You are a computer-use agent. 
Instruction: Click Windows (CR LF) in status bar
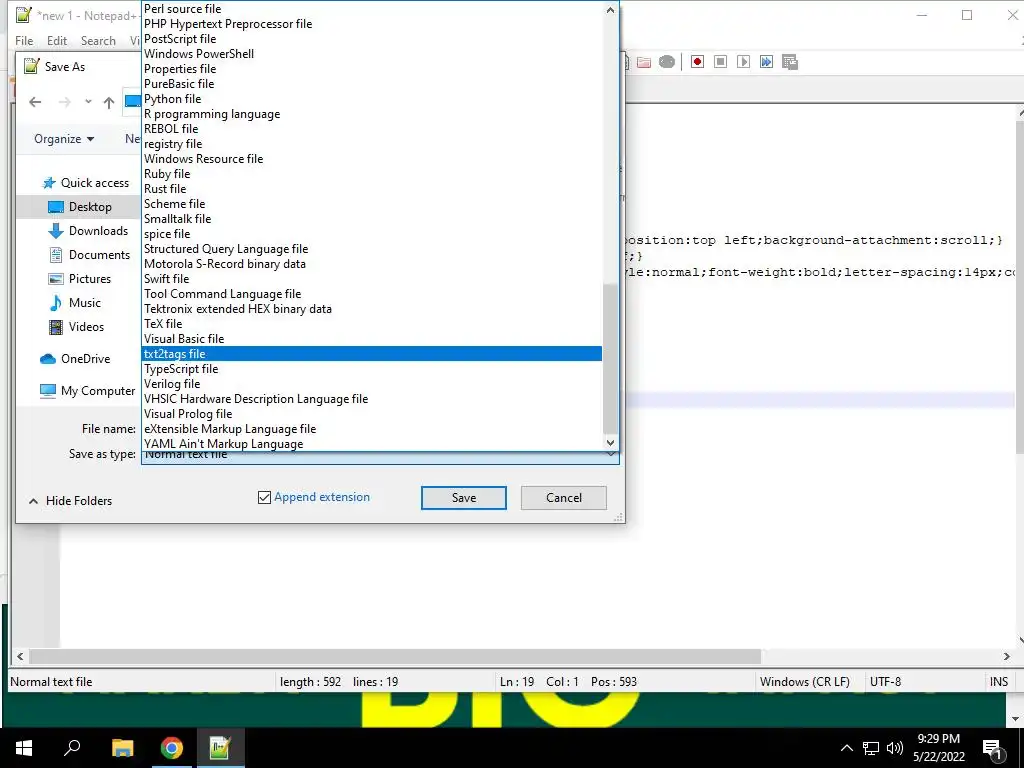(805, 682)
